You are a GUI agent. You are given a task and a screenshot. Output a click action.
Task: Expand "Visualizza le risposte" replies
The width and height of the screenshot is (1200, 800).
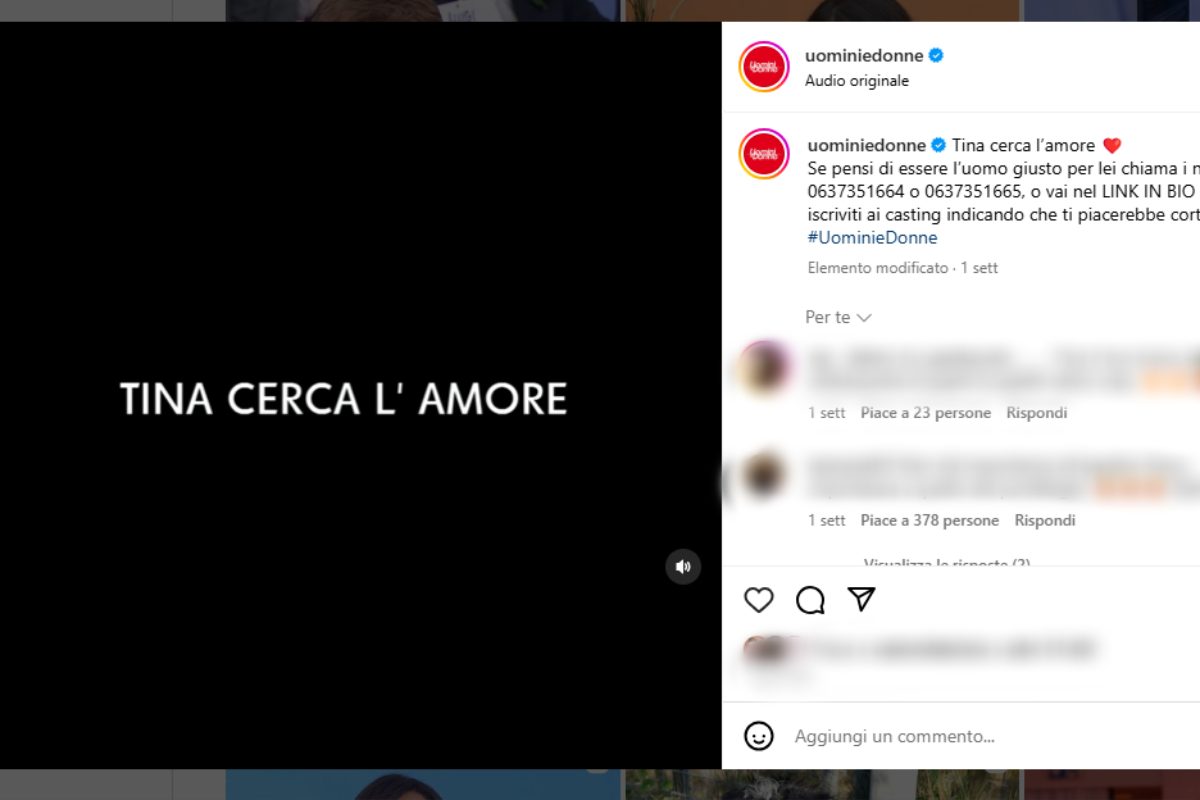947,563
